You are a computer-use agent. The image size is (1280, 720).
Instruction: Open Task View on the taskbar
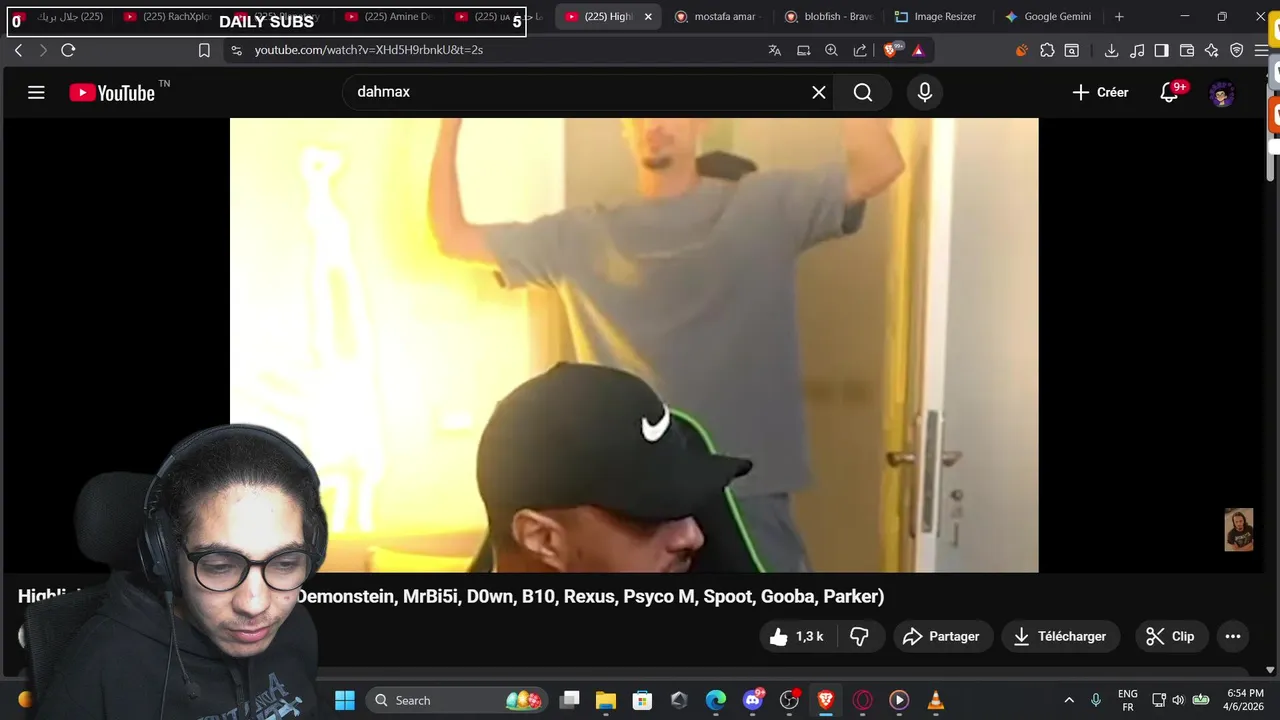(x=569, y=700)
